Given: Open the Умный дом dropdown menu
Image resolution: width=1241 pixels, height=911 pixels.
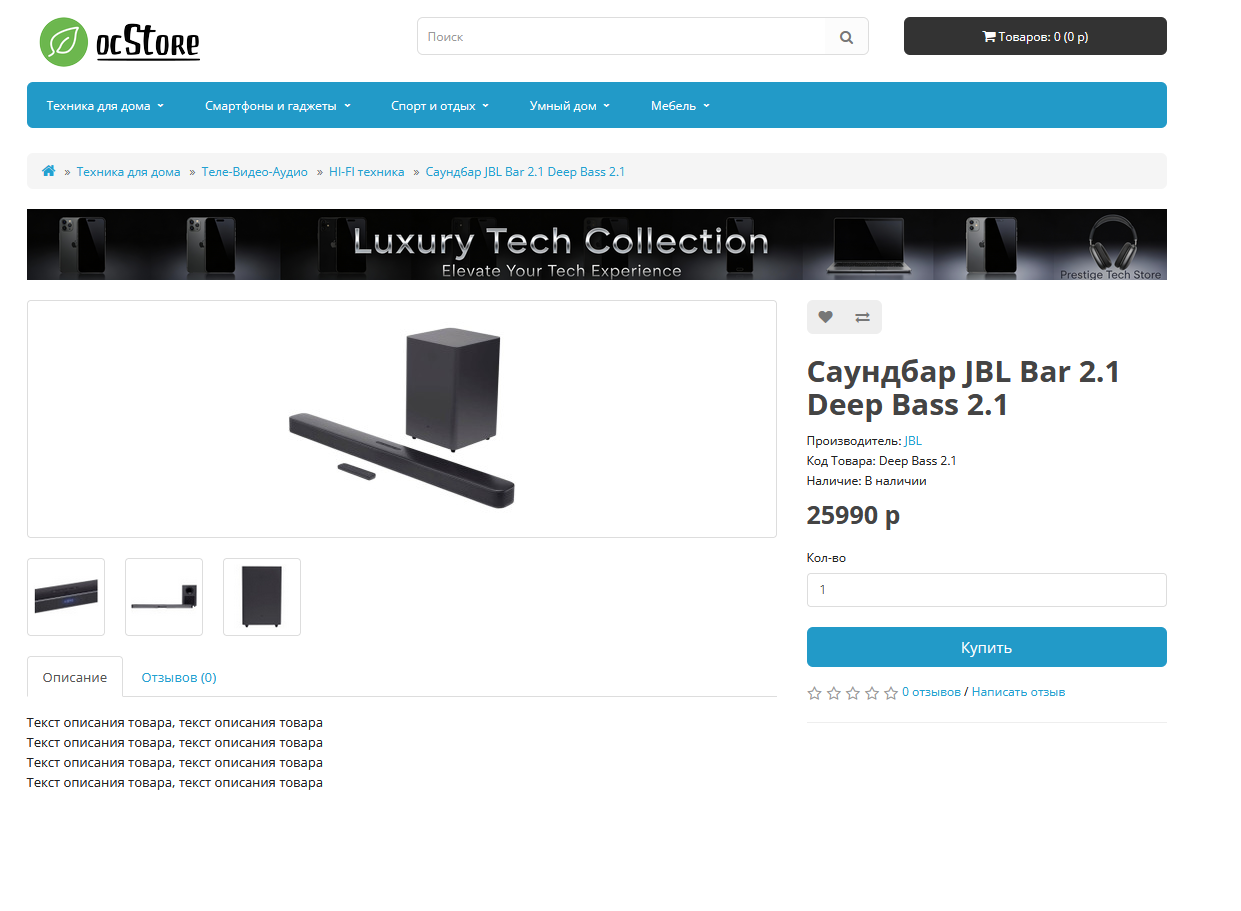Looking at the screenshot, I should [569, 105].
